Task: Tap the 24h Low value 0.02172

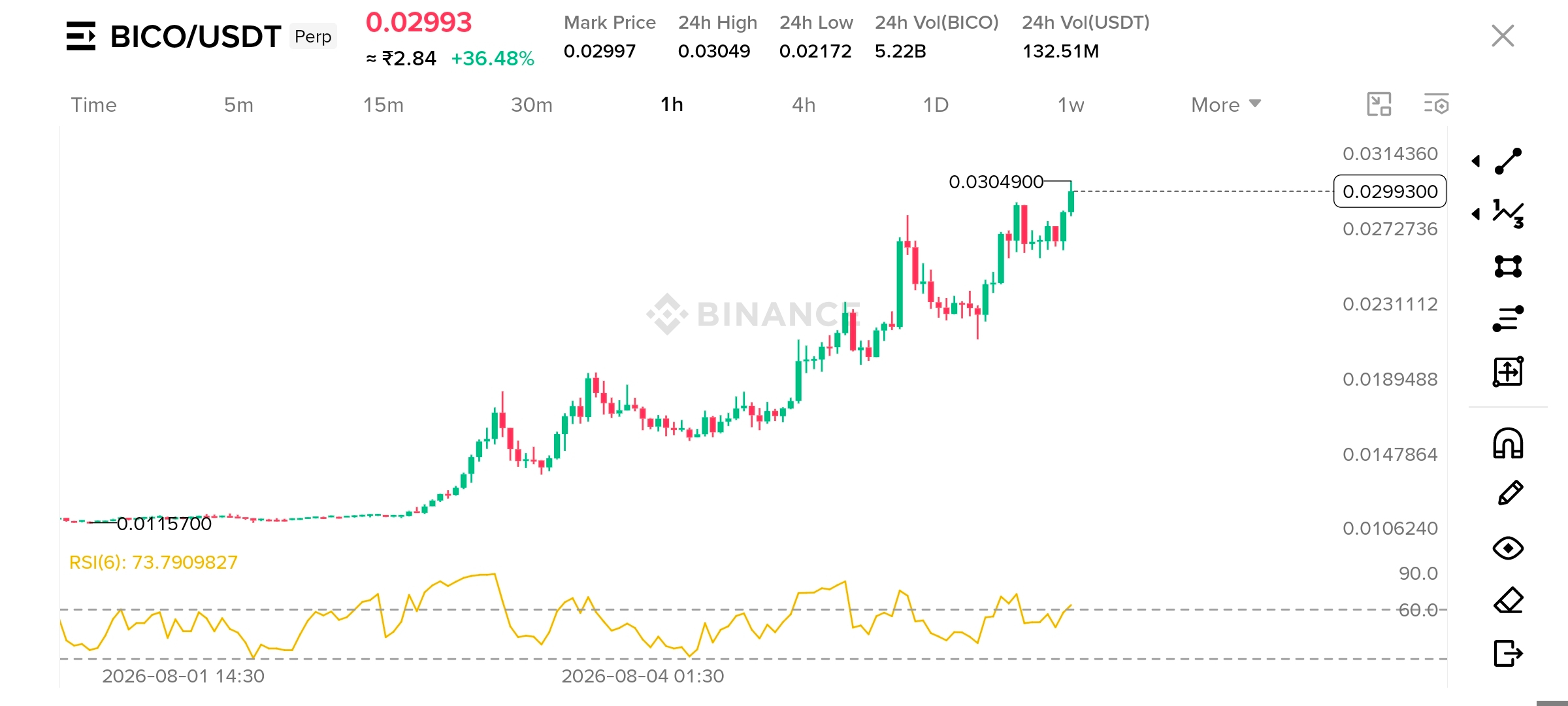Action: (815, 51)
